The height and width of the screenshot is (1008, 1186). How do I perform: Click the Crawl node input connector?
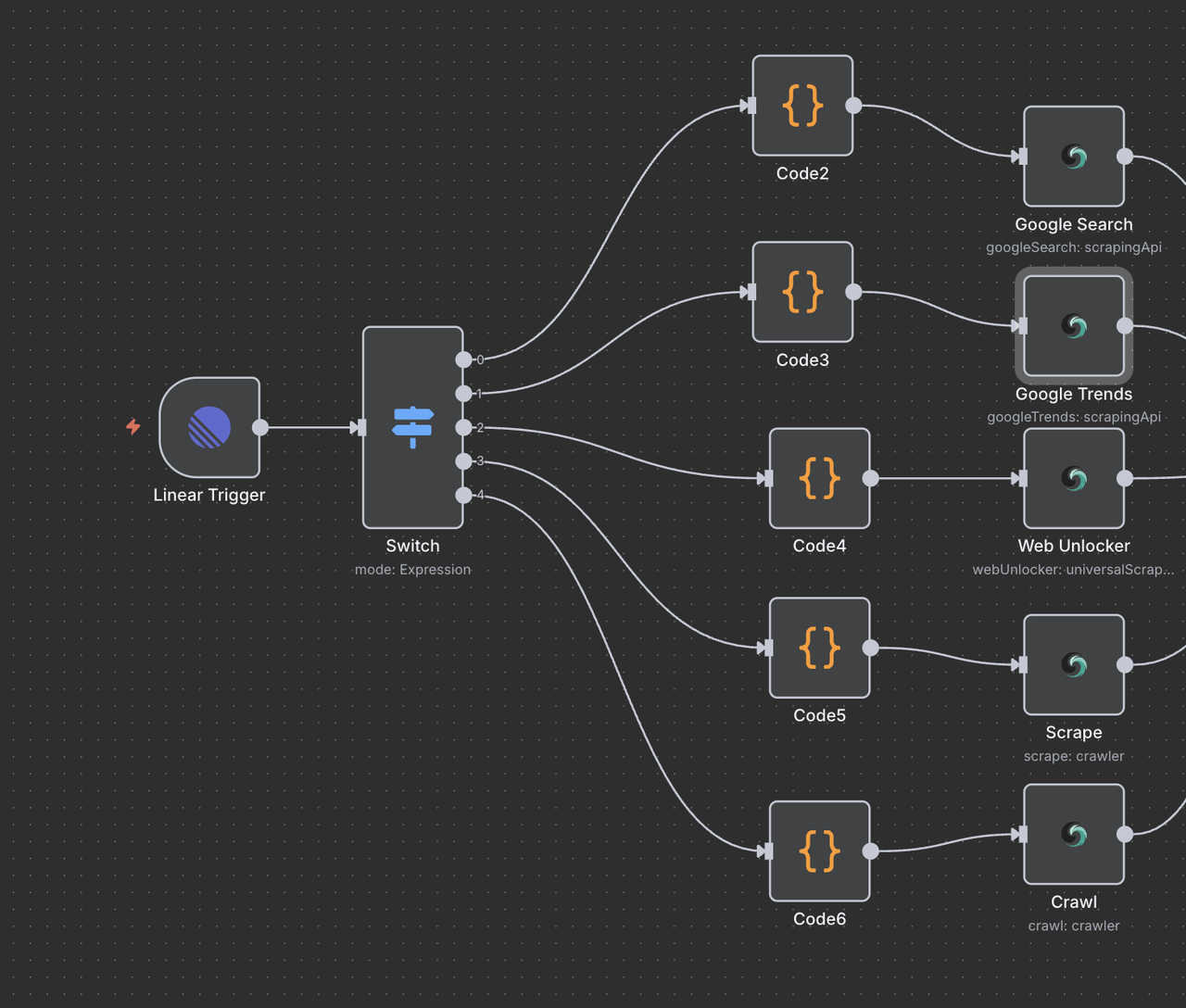pos(1023,834)
